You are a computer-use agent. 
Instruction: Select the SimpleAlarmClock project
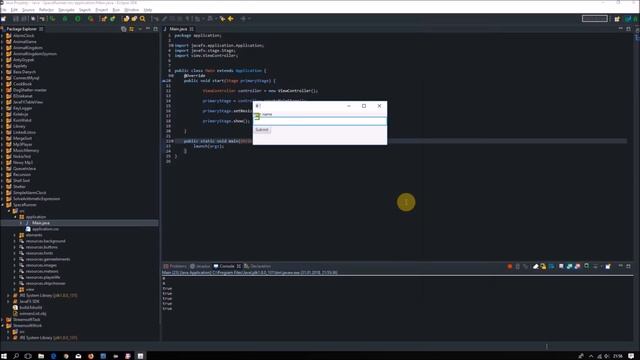[x=29, y=193]
